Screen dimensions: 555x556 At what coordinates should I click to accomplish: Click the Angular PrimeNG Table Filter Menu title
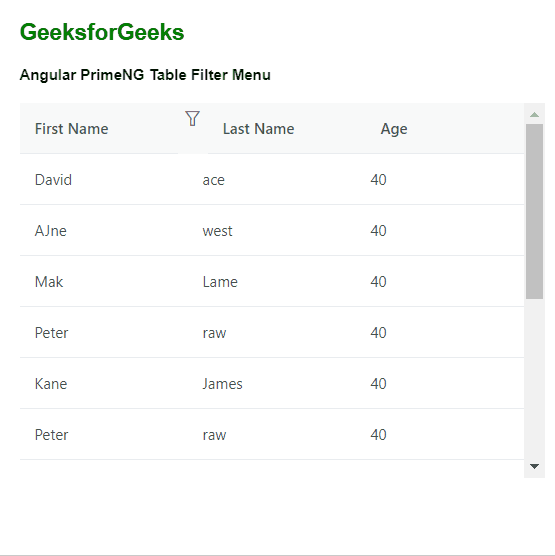coord(145,75)
